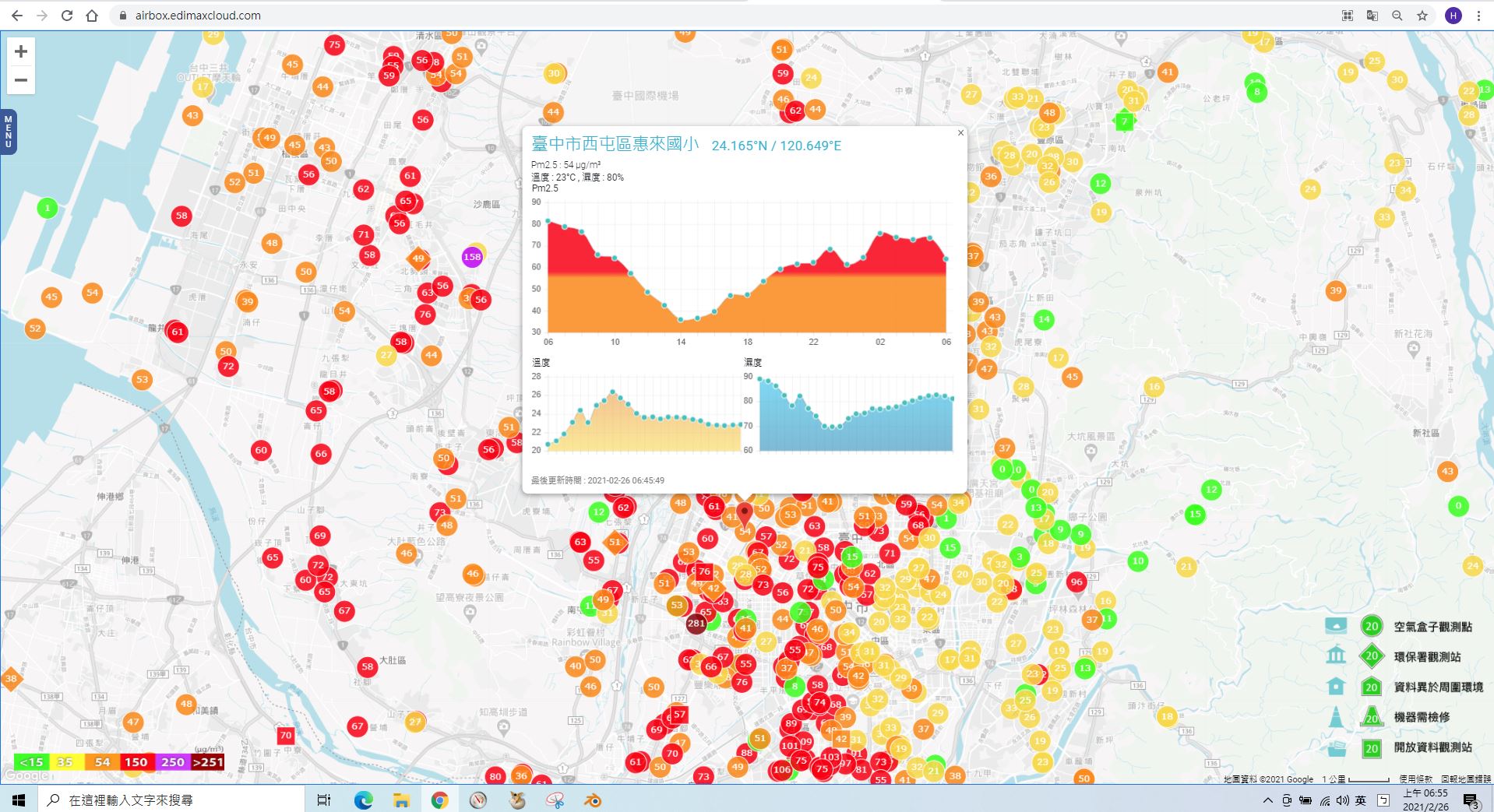Zoom in the map with plus button
The image size is (1494, 812).
coord(21,51)
